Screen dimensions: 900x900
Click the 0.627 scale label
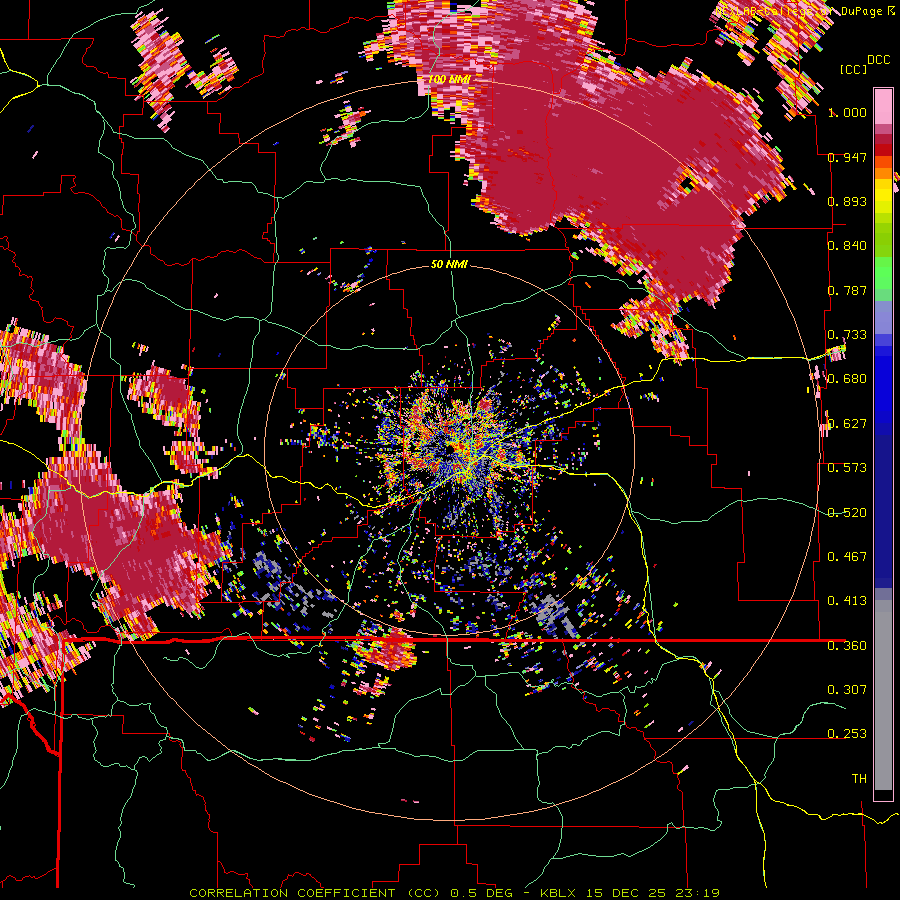coord(847,424)
